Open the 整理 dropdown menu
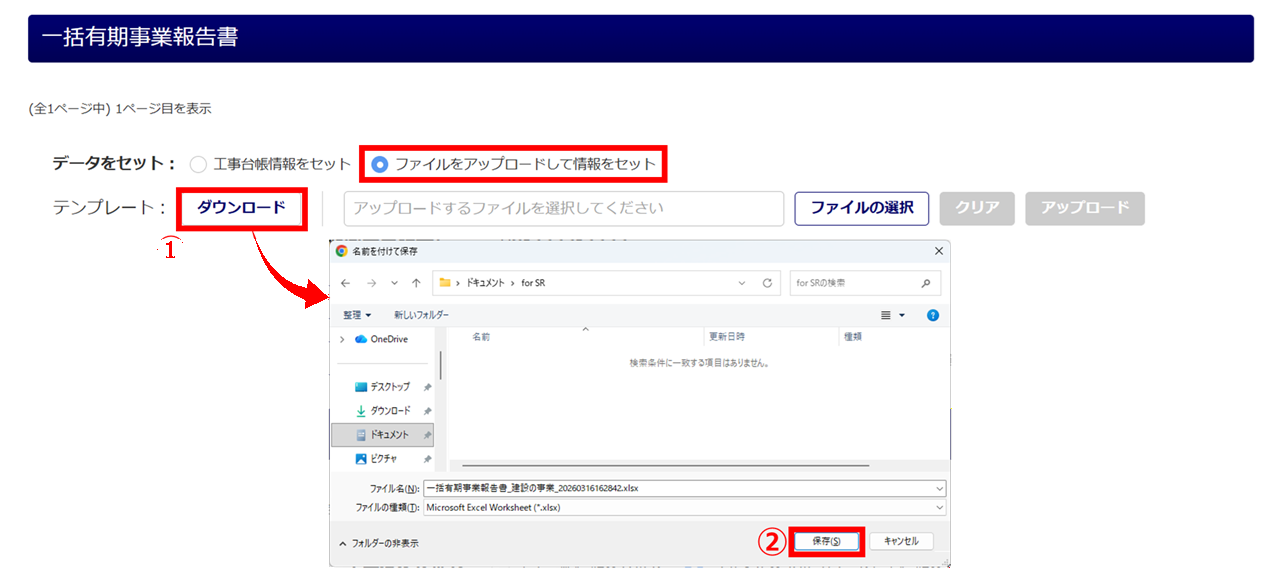The height and width of the screenshot is (579, 1280). click(x=357, y=315)
